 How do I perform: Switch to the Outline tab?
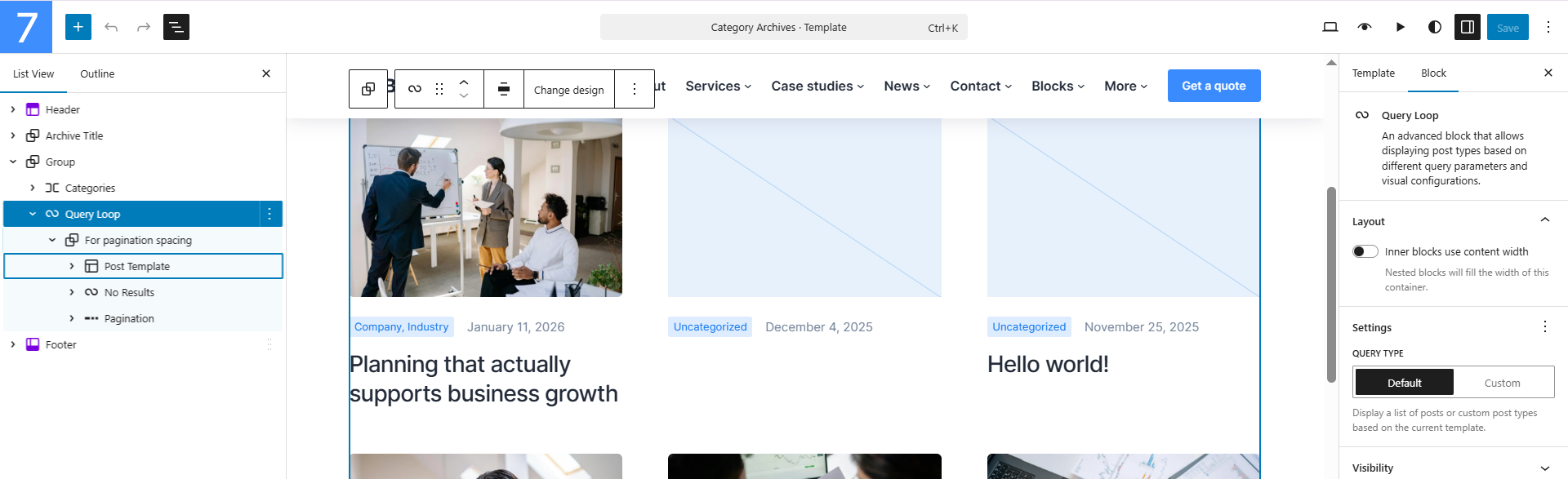[x=97, y=73]
